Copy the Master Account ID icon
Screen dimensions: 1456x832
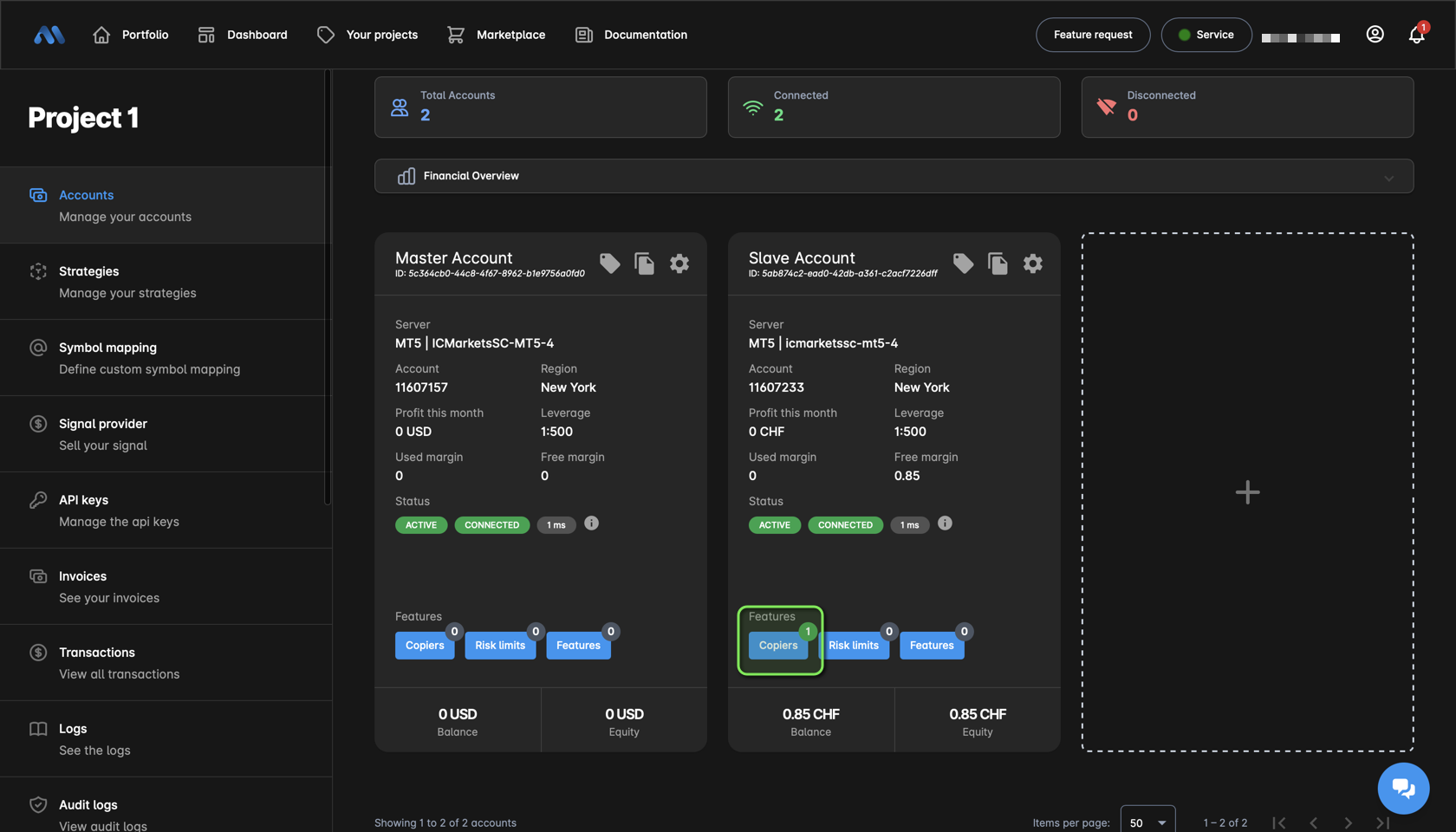click(644, 263)
